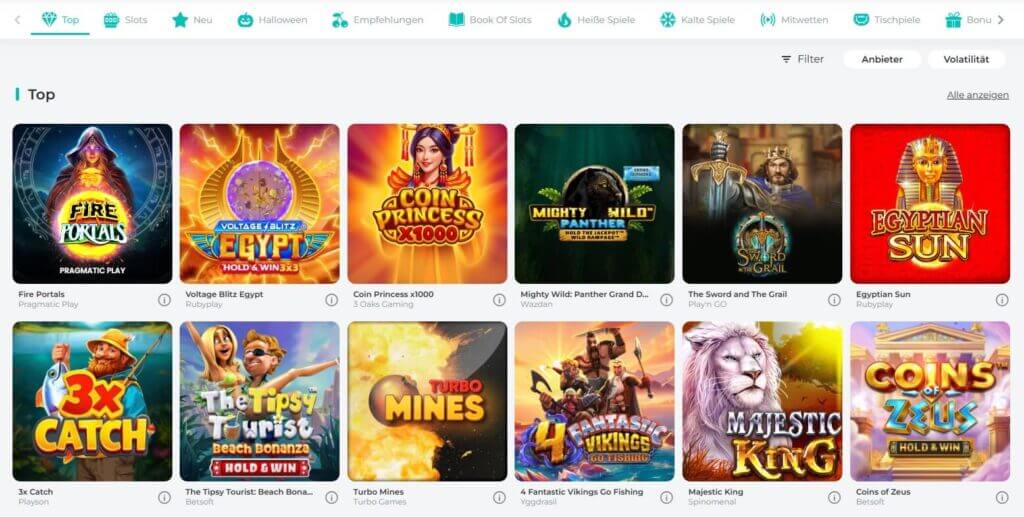The image size is (1024, 517).
Task: Open info icon for Voltage Blitz Egypt
Action: coord(332,300)
